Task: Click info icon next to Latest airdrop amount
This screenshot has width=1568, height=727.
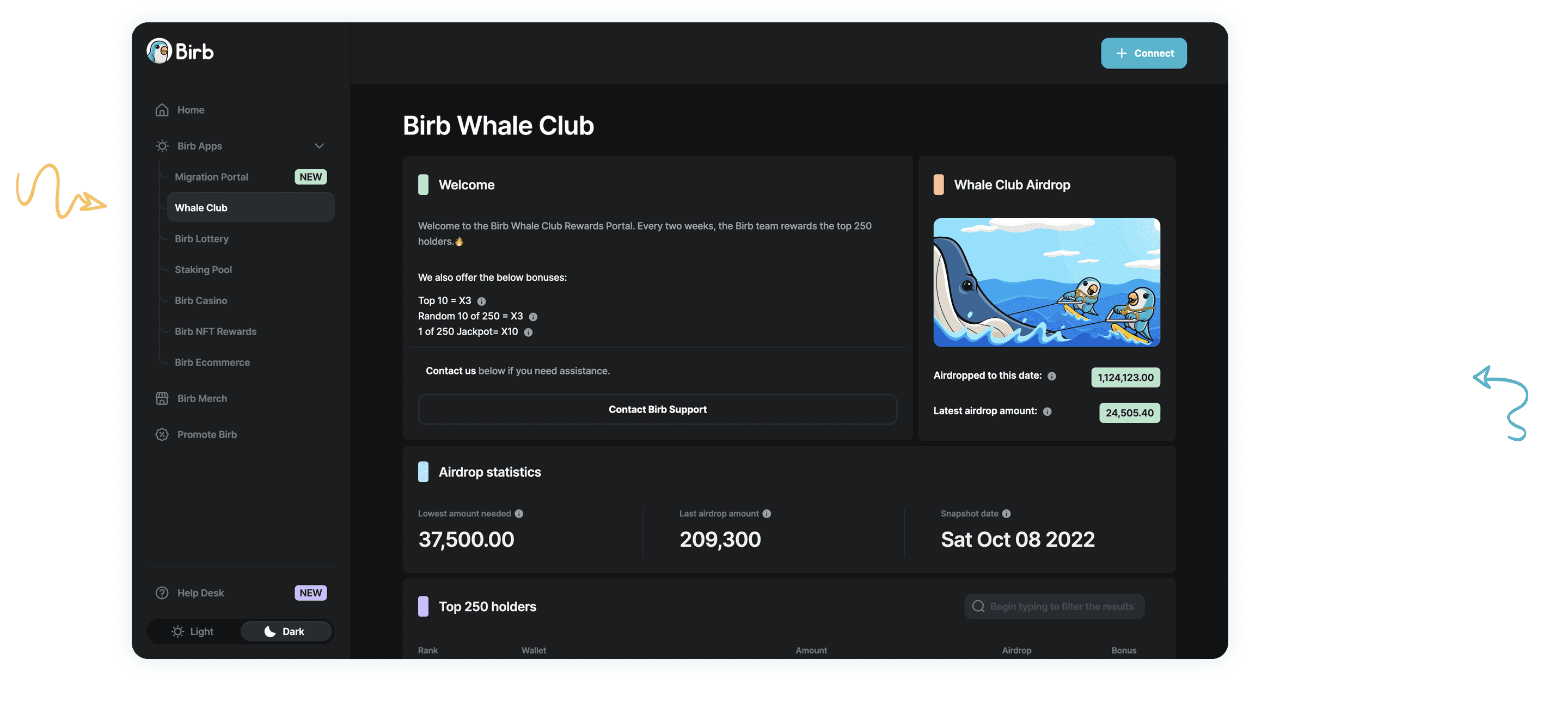Action: 1047,412
